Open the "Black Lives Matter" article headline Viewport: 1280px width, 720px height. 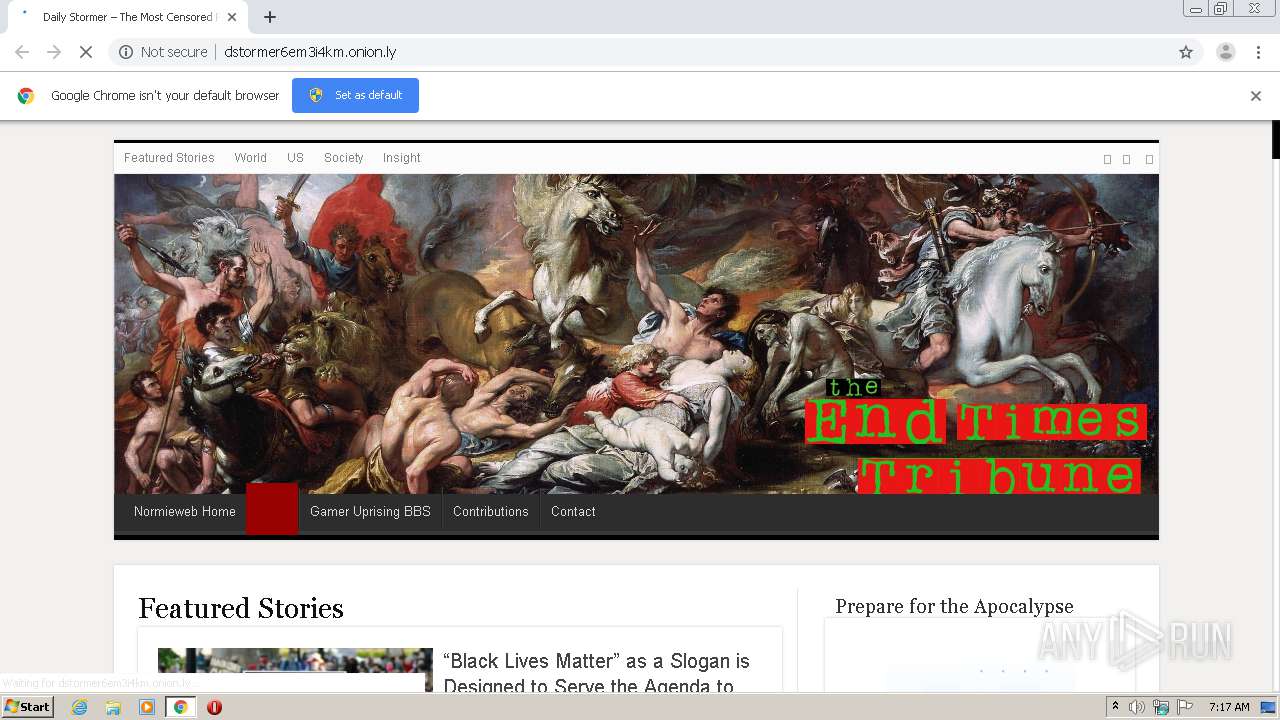point(596,673)
